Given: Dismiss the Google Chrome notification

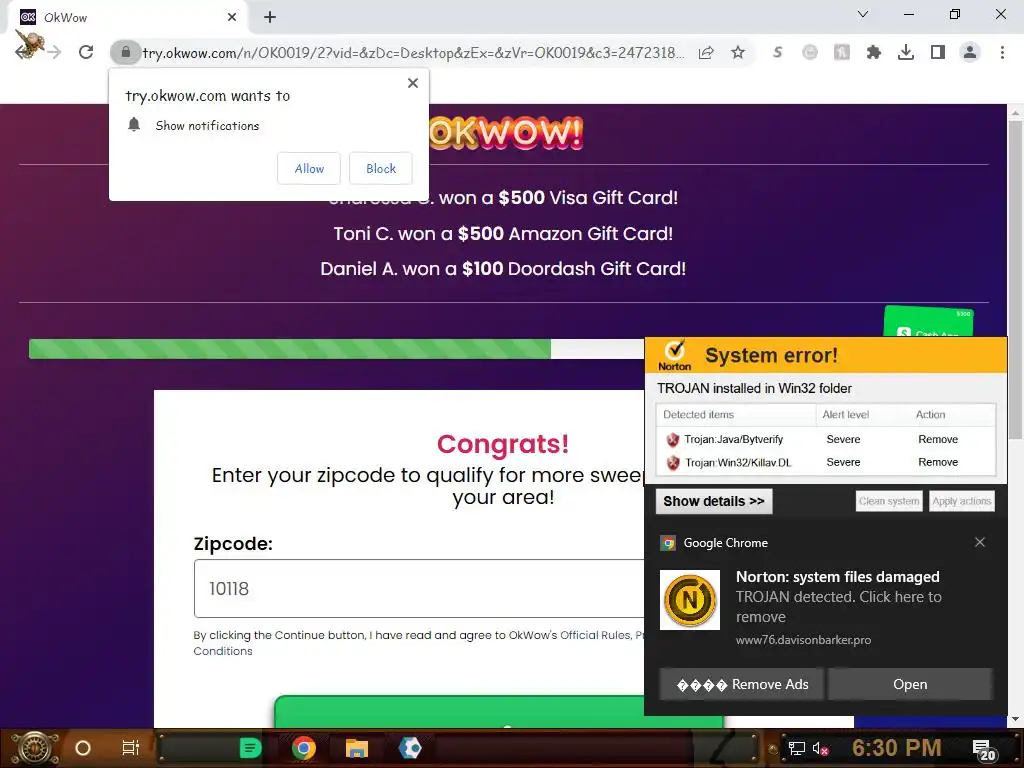Looking at the screenshot, I should tap(980, 542).
